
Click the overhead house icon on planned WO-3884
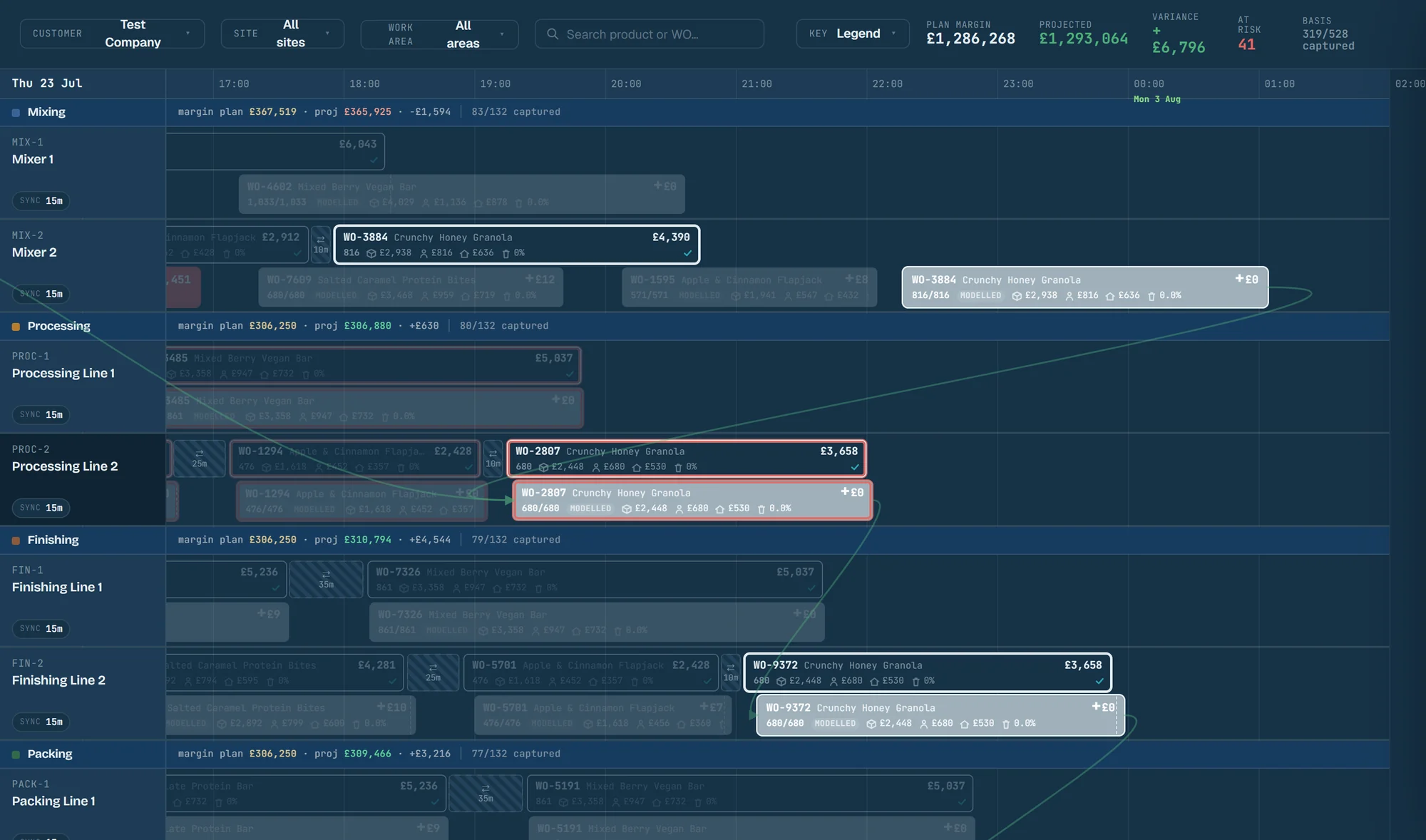(464, 253)
